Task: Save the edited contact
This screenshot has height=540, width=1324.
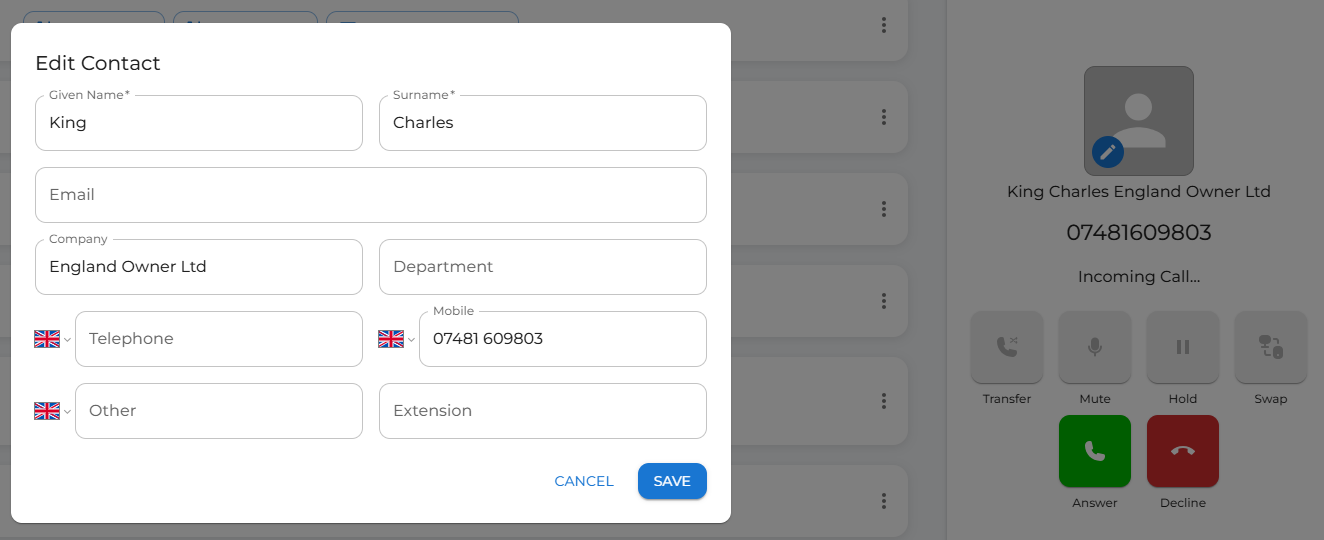Action: tap(672, 481)
